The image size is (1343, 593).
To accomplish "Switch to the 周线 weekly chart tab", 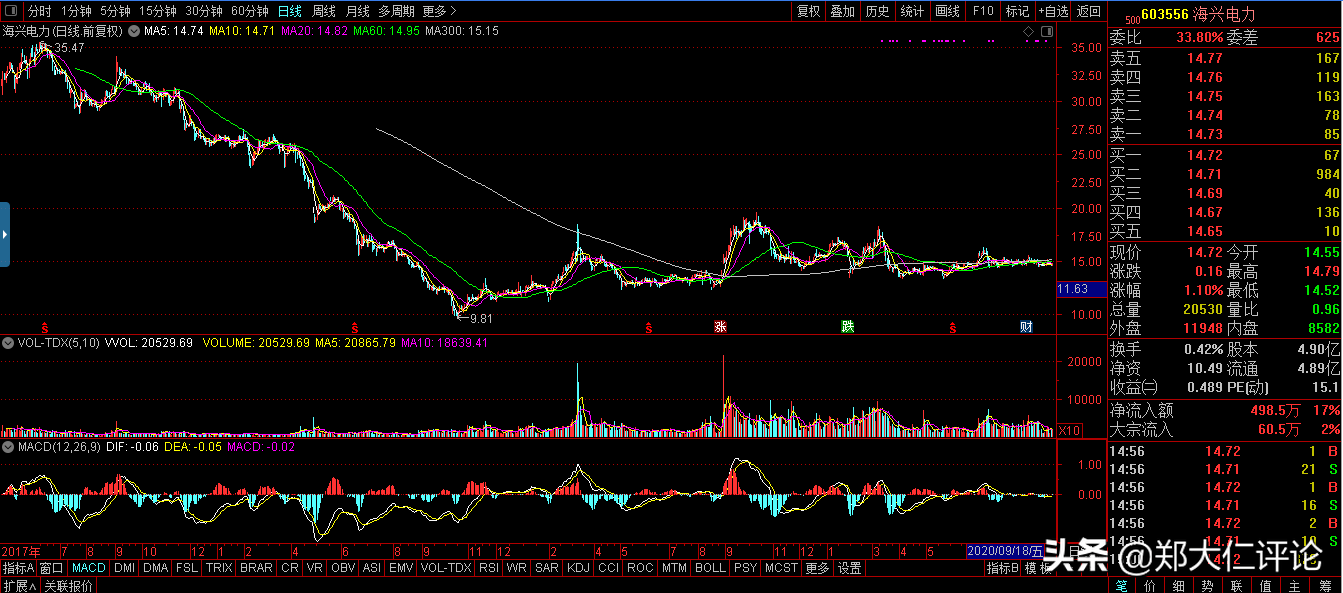I will 324,12.
